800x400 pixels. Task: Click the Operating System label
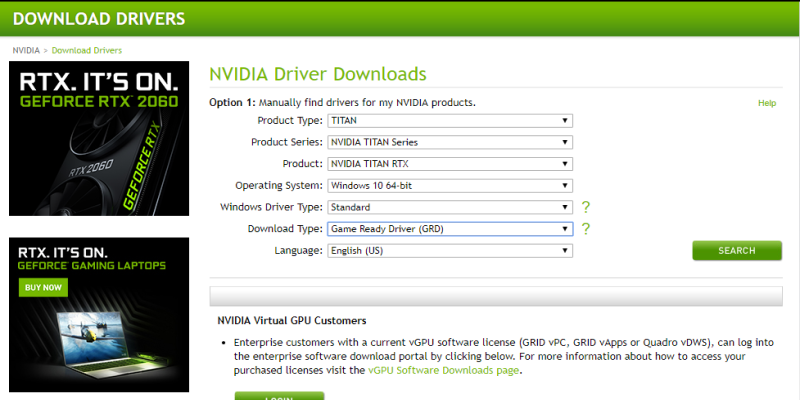pyautogui.click(x=279, y=186)
